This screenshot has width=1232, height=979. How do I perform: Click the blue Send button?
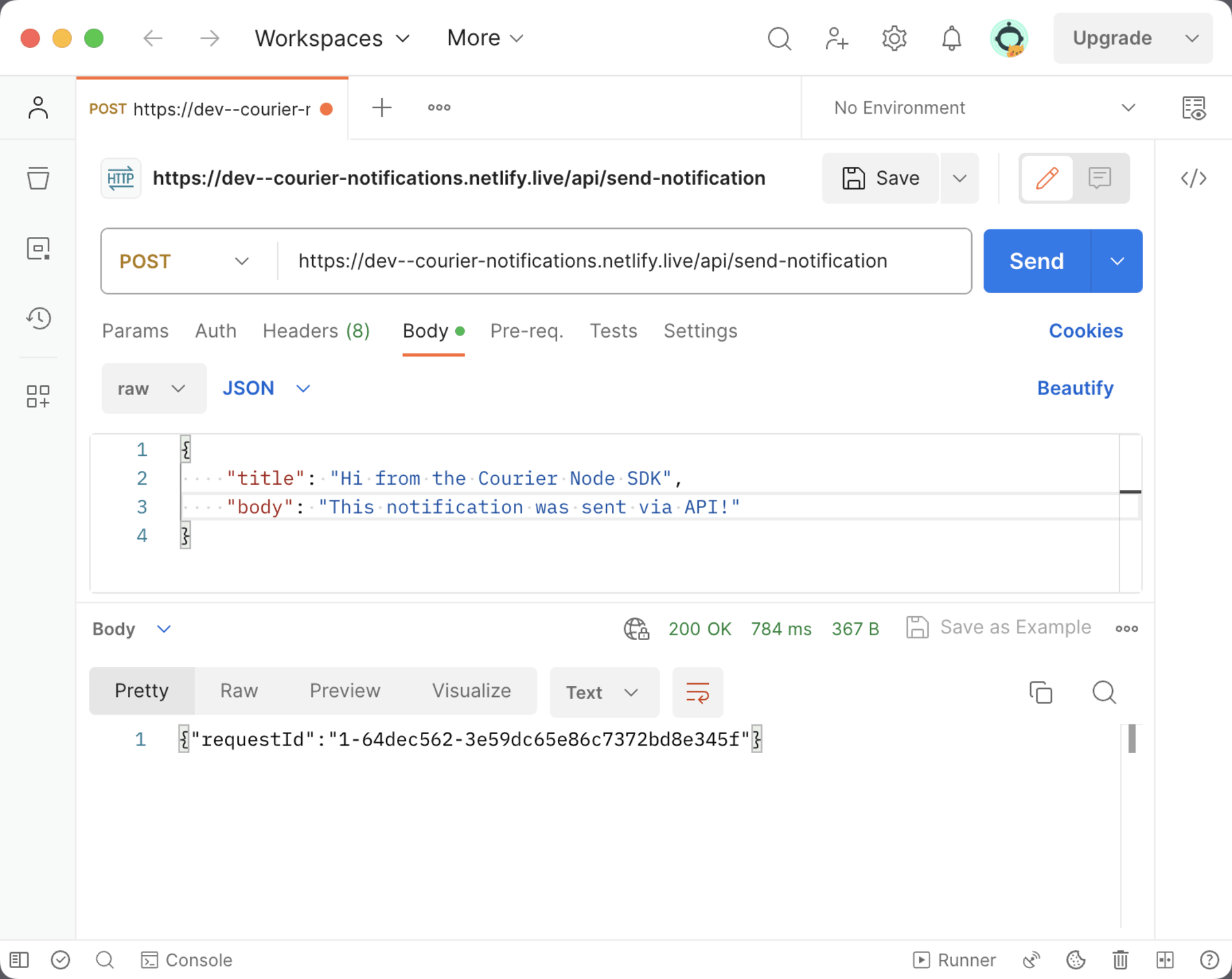[x=1037, y=261]
